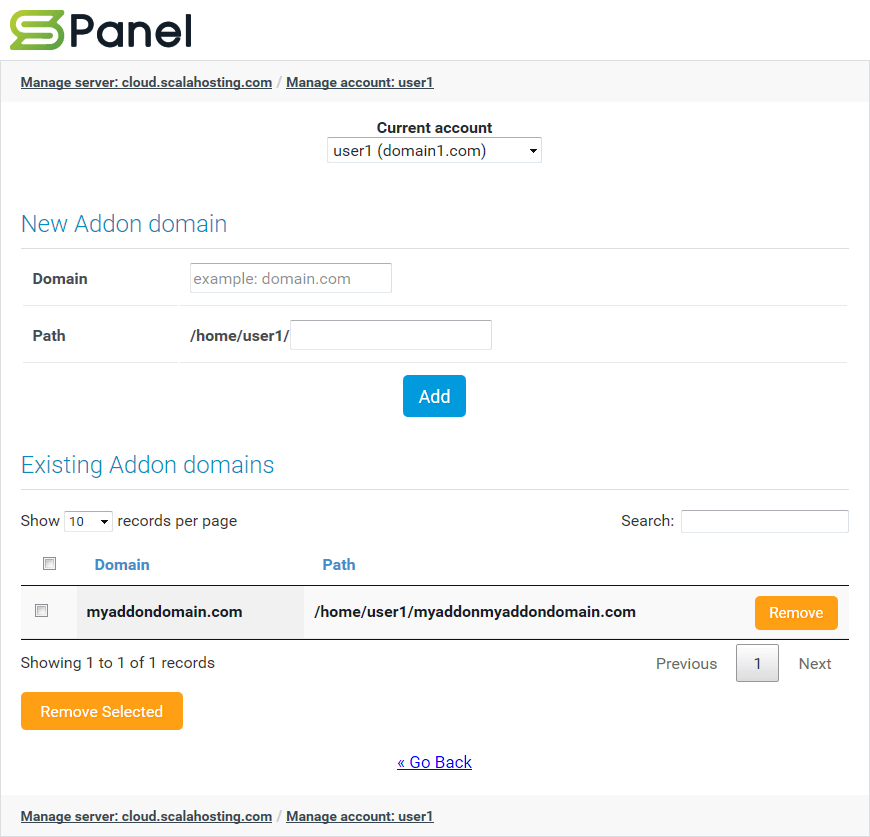This screenshot has width=870, height=837.
Task: Open Manage server: cloud.scalahosting.com link
Action: (x=146, y=82)
